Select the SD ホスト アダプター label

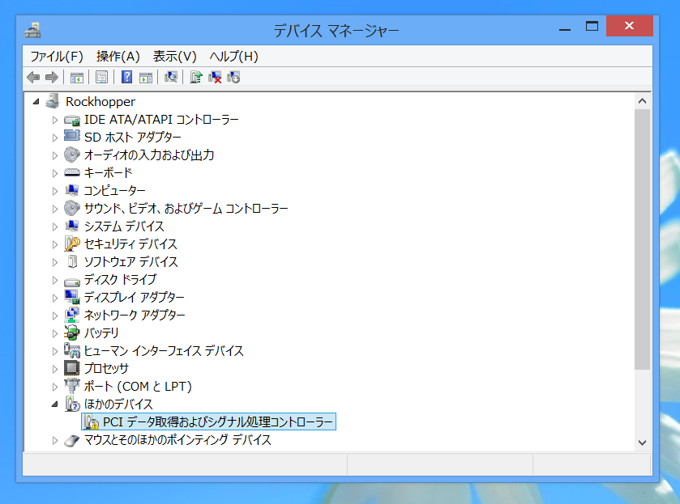click(x=133, y=137)
